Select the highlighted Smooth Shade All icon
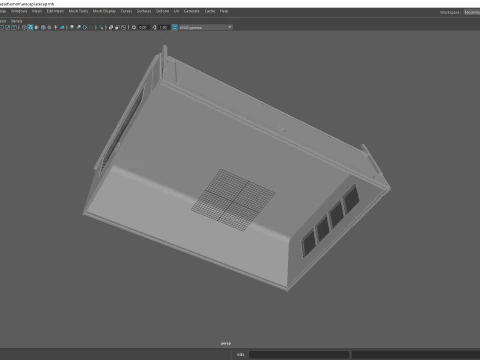This screenshot has height=360, width=480. [30, 27]
